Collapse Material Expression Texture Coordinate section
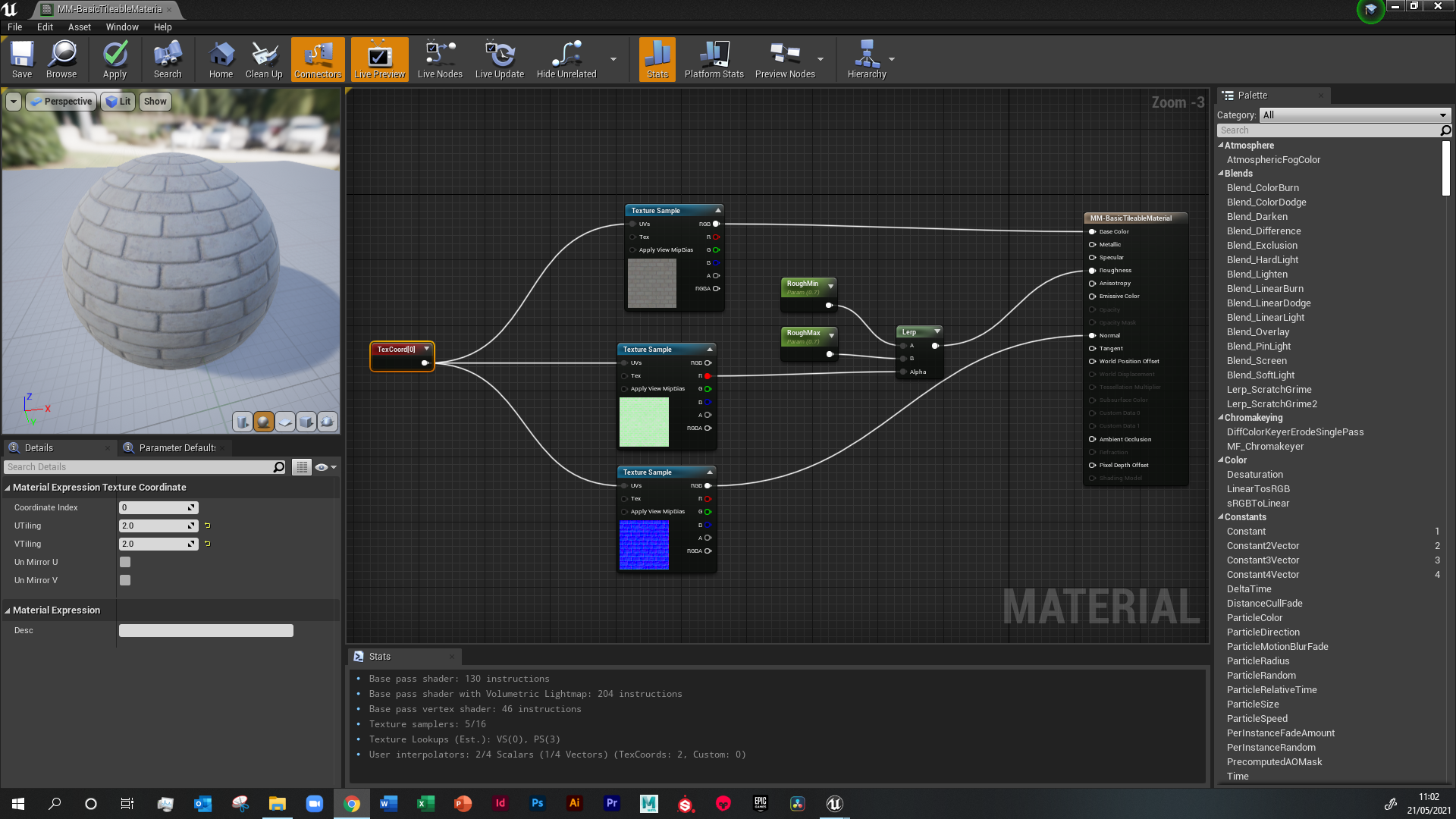The height and width of the screenshot is (819, 1456). (x=8, y=488)
